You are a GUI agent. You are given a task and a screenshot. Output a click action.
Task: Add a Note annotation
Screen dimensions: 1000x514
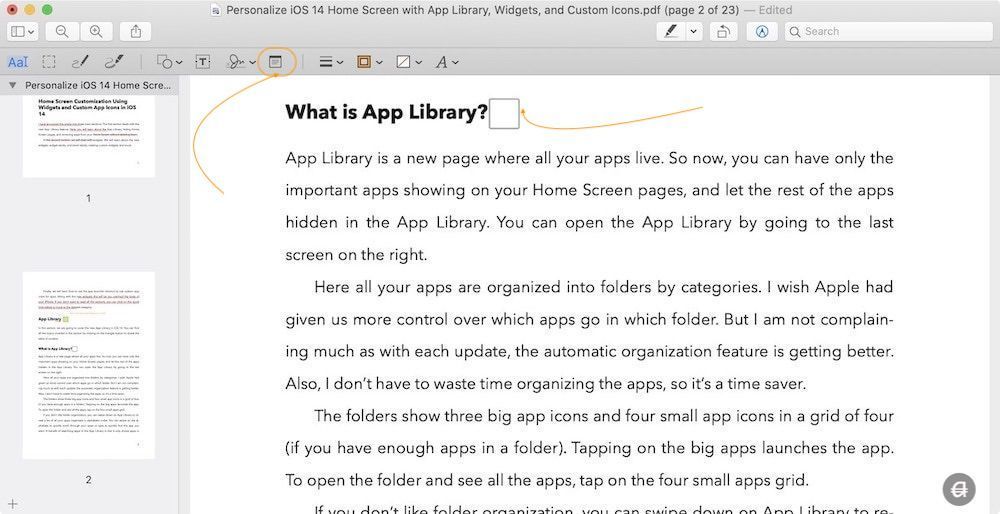coord(275,62)
